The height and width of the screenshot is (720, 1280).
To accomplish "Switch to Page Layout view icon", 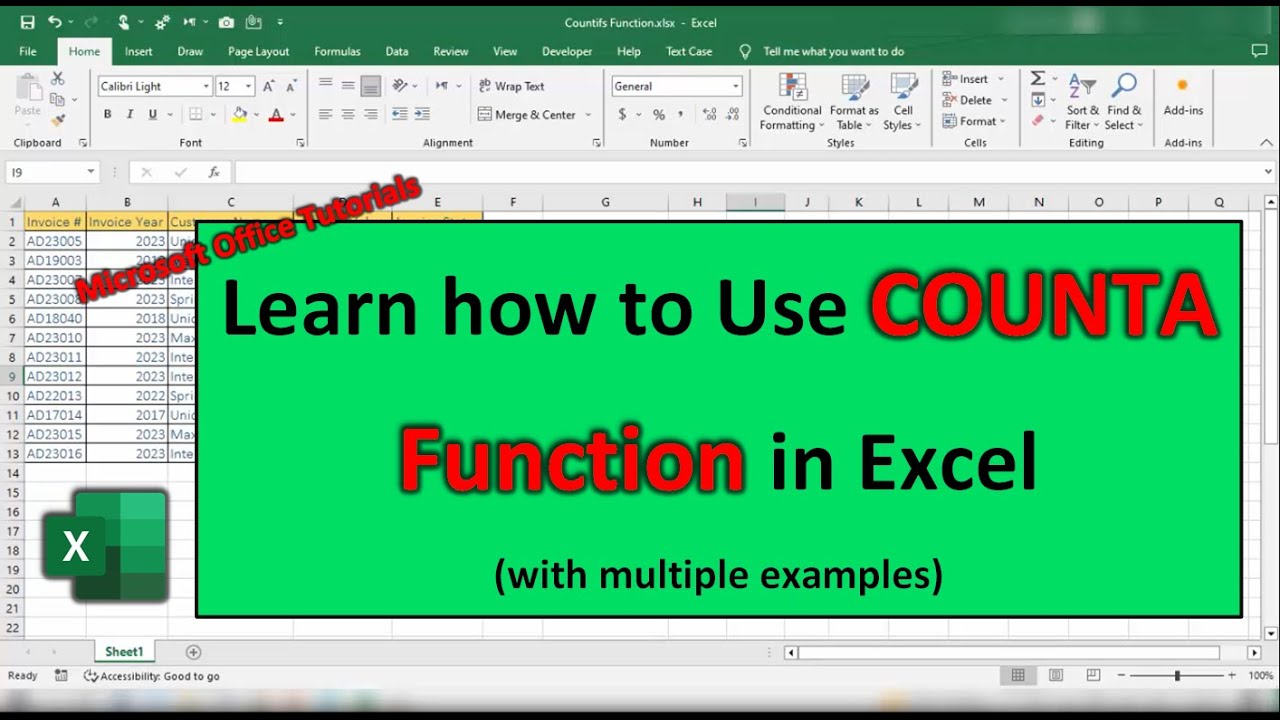I will click(x=1056, y=676).
